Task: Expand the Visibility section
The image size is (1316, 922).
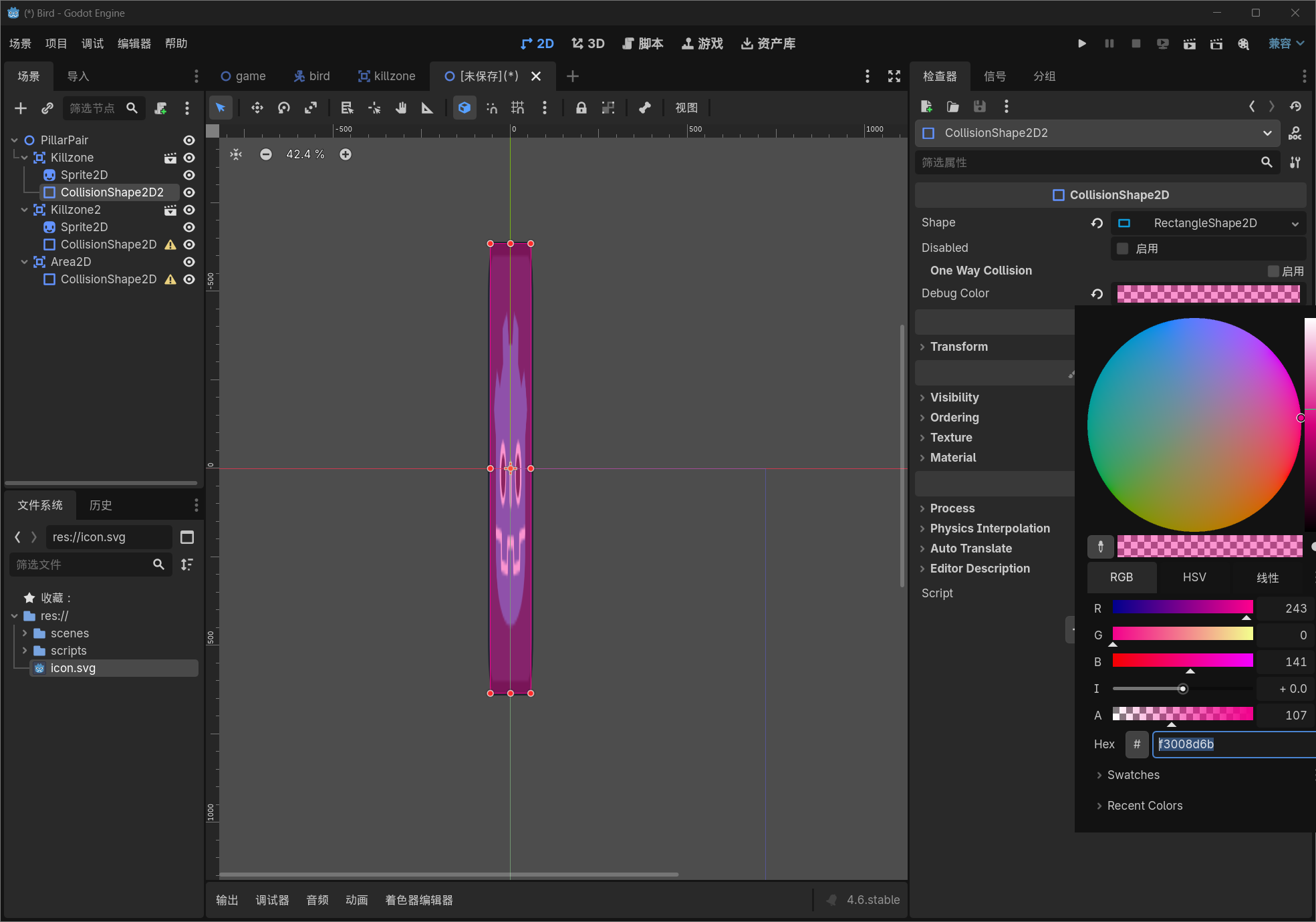Action: point(954,398)
